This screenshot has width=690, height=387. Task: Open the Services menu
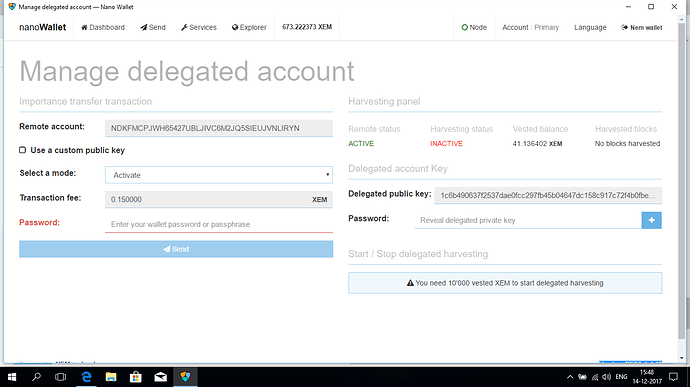tap(198, 27)
